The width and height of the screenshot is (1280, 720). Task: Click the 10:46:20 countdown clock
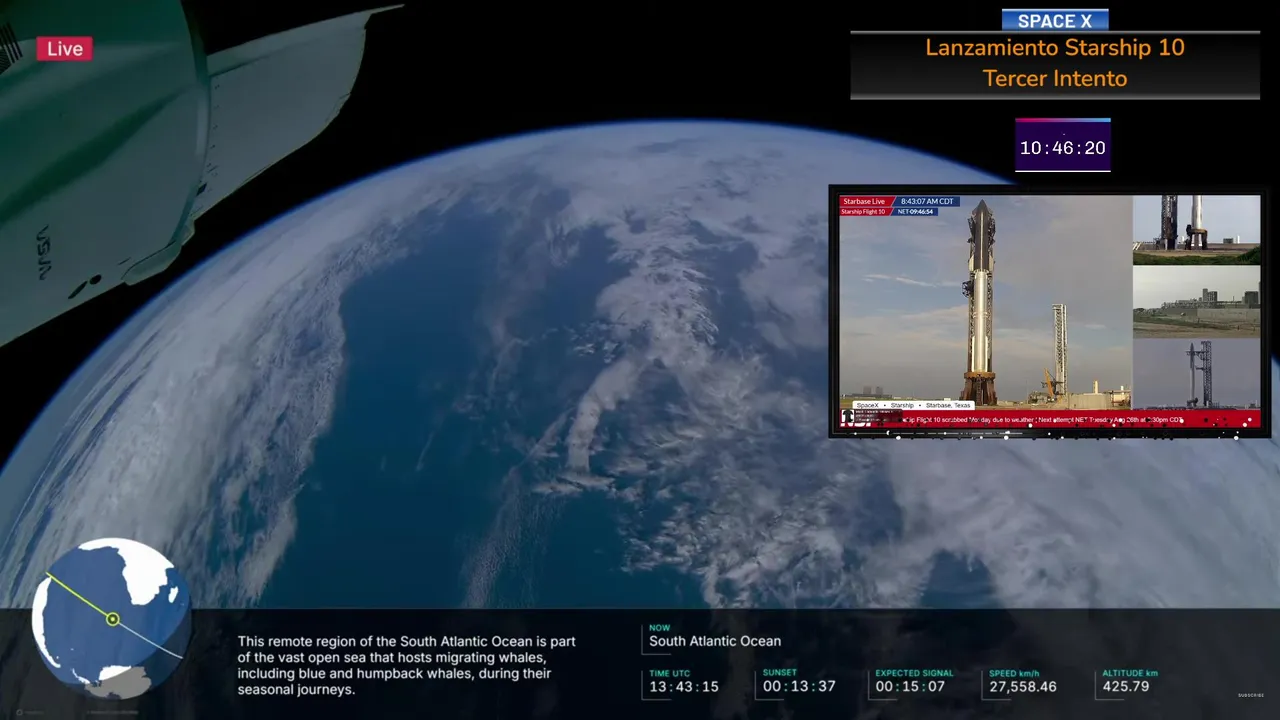pyautogui.click(x=1062, y=148)
